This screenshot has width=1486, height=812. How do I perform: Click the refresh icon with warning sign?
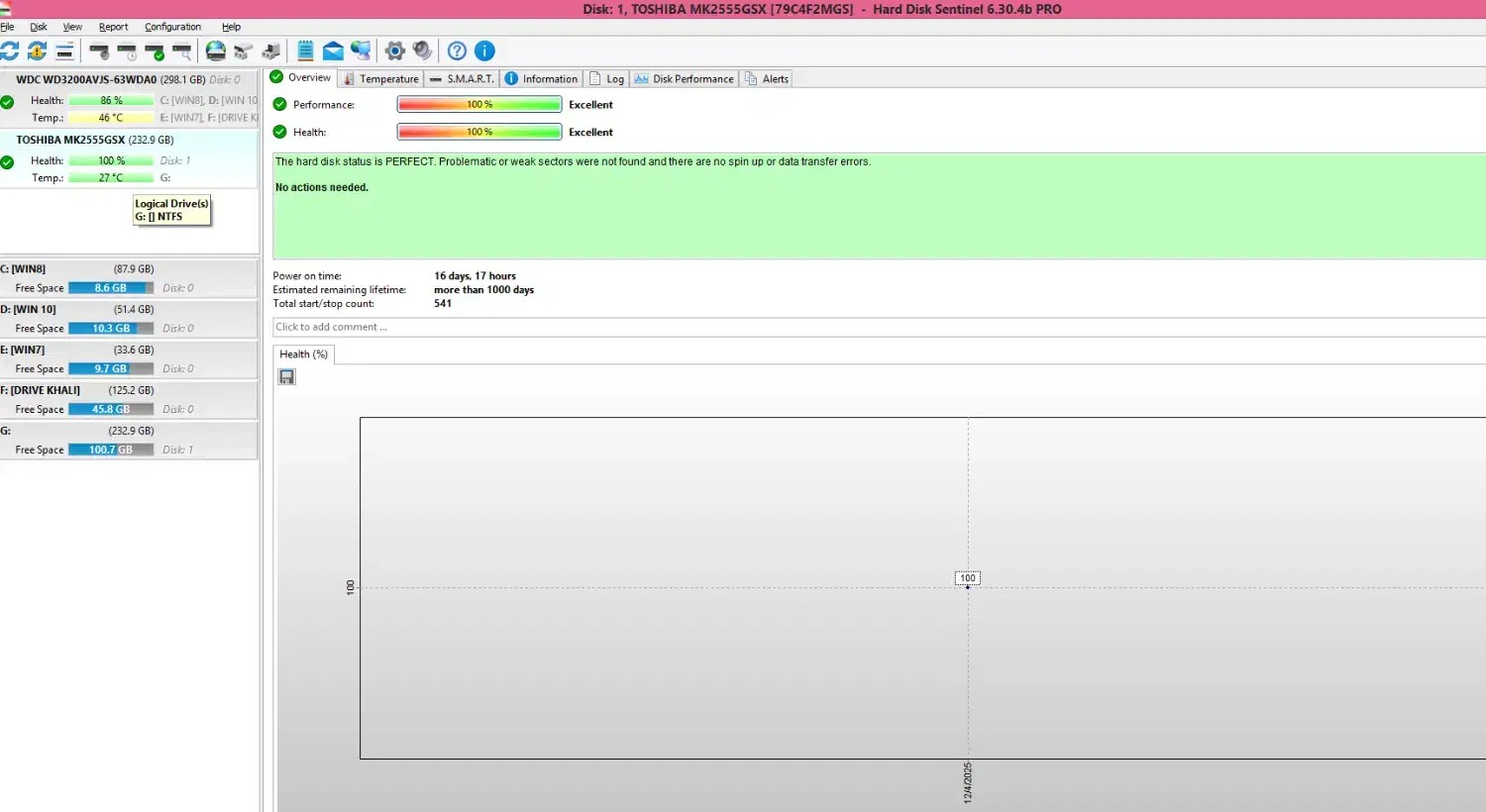37,51
